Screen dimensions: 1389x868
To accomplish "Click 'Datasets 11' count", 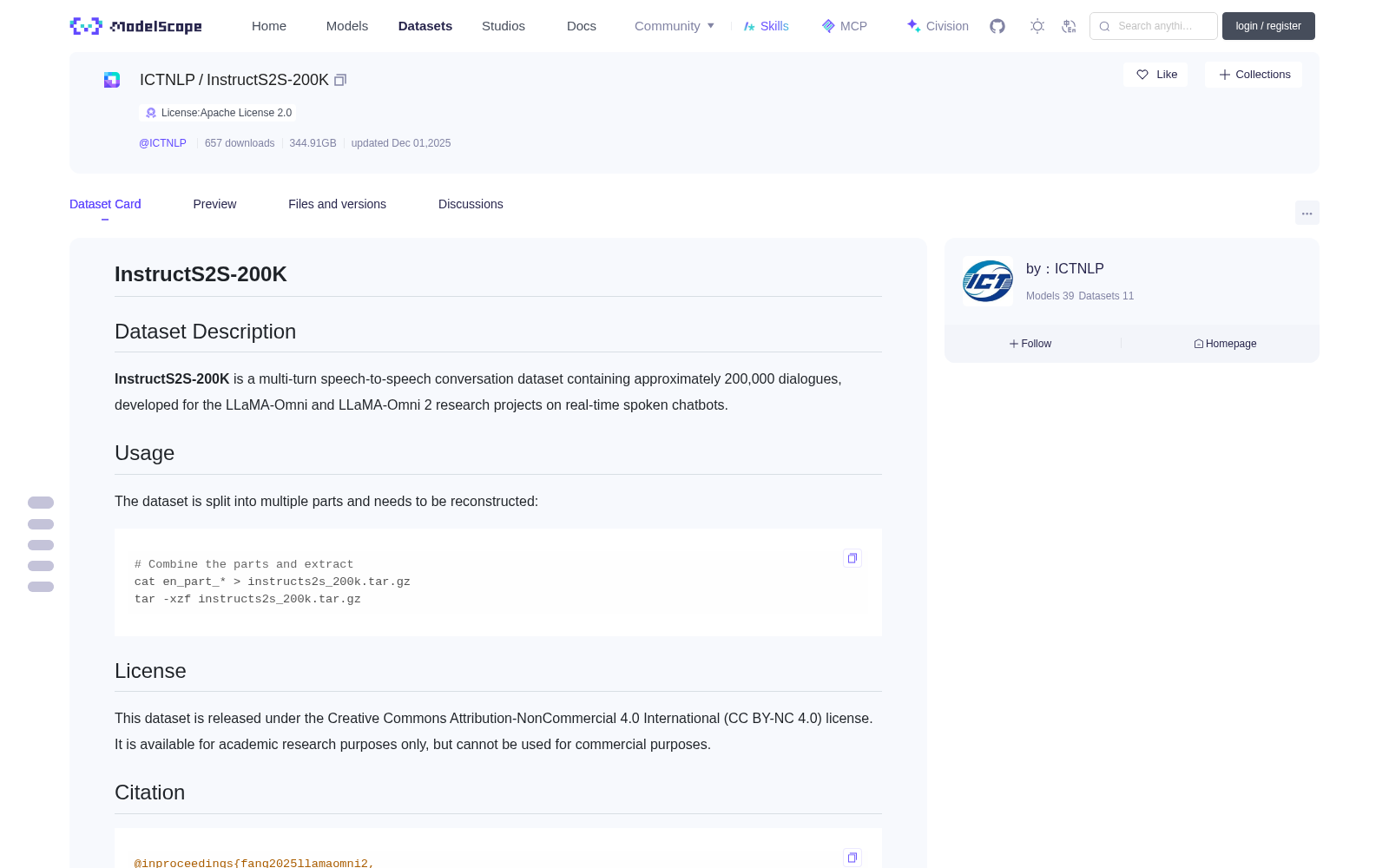I will click(x=1106, y=296).
